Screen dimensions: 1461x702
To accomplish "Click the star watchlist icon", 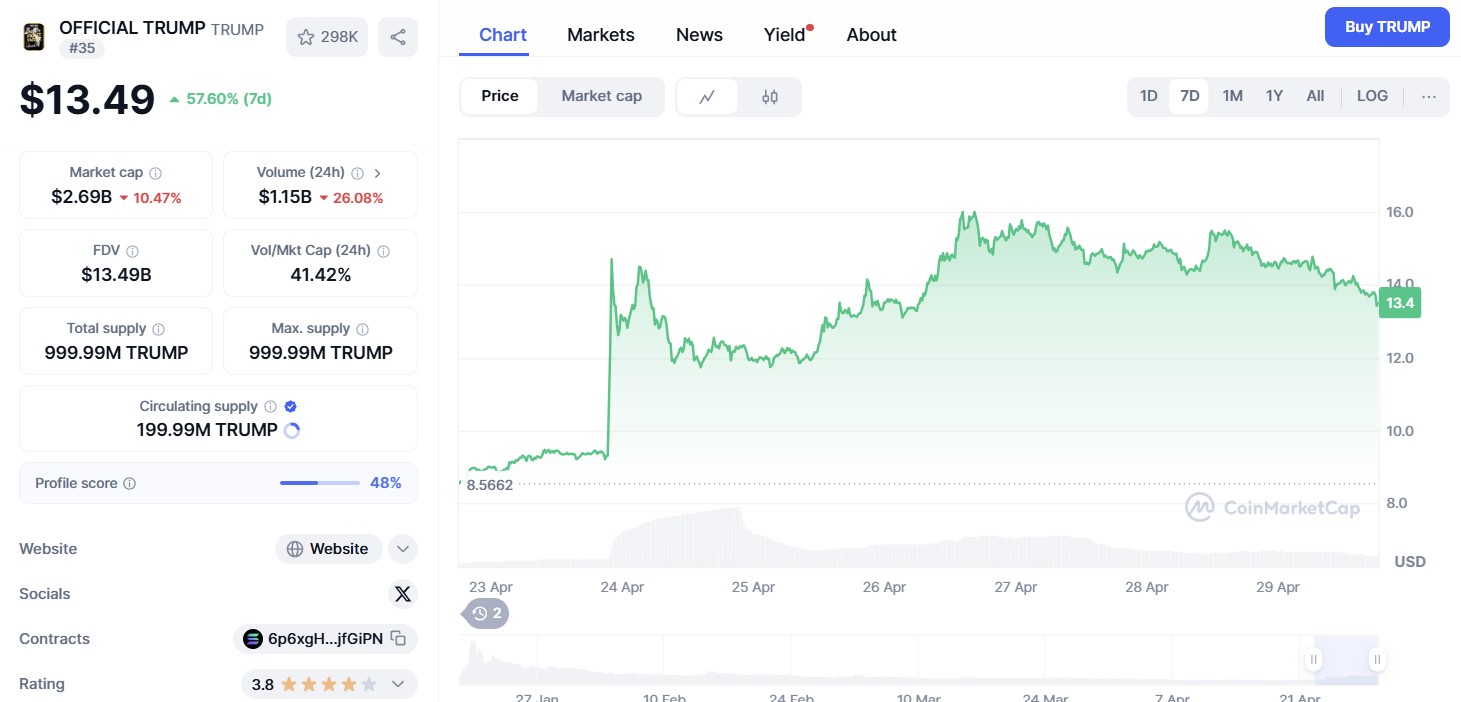I will [306, 37].
